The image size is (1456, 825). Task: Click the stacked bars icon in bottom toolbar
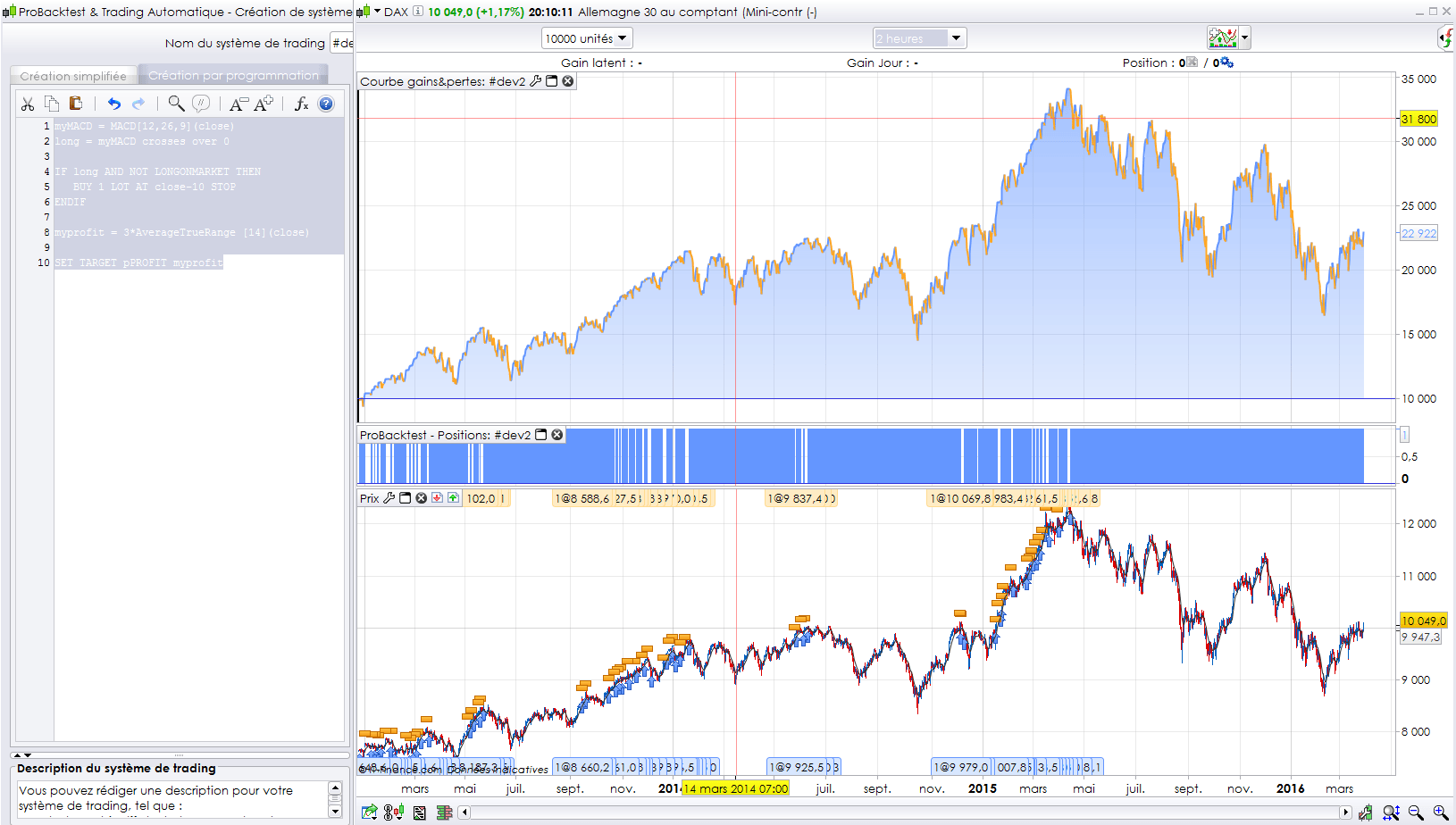point(444,812)
